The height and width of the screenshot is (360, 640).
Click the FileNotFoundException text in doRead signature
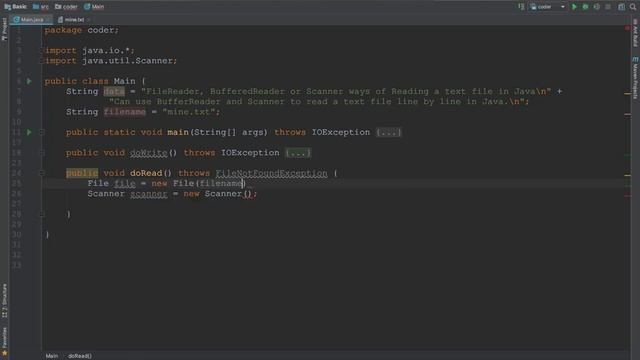(271, 173)
